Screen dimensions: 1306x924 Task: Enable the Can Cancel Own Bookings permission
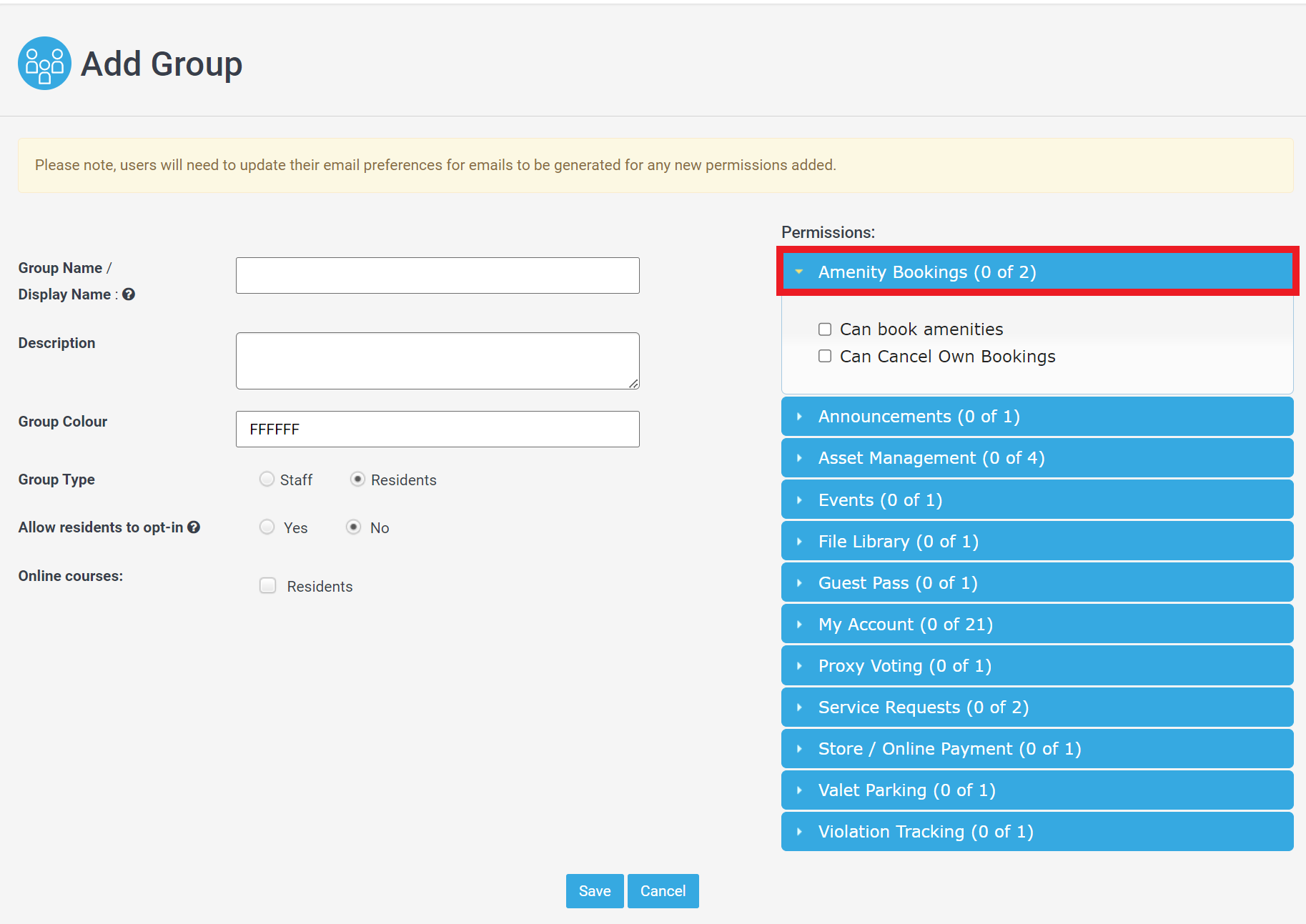pyautogui.click(x=825, y=356)
